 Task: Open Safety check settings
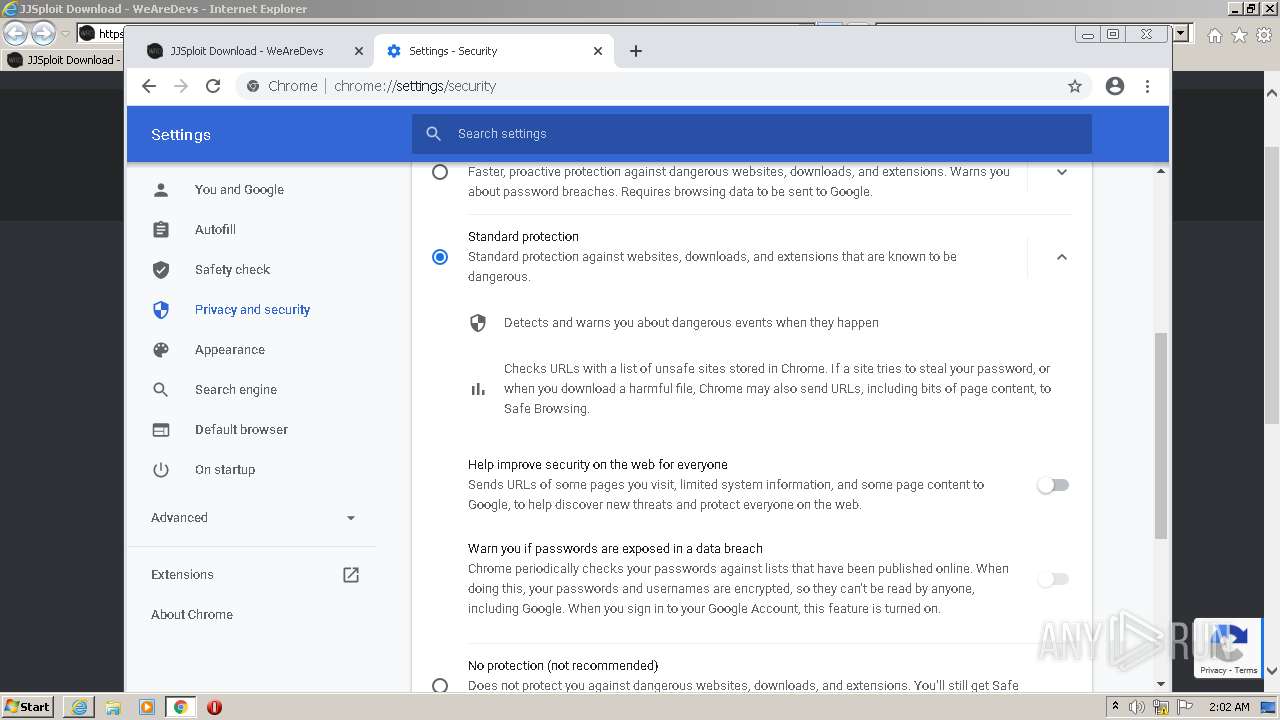pyautogui.click(x=232, y=270)
